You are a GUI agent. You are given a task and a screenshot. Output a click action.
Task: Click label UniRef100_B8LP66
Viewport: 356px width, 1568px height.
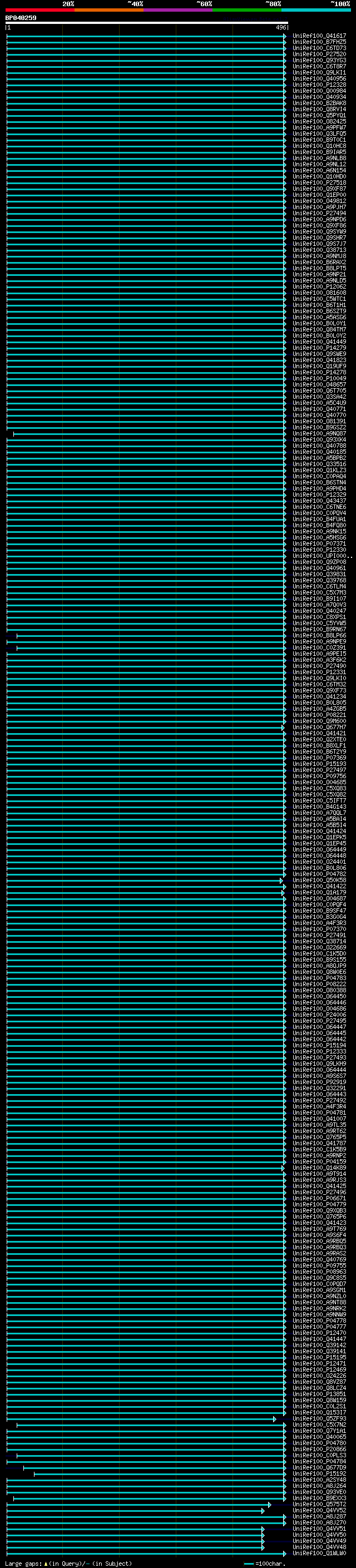click(x=319, y=635)
